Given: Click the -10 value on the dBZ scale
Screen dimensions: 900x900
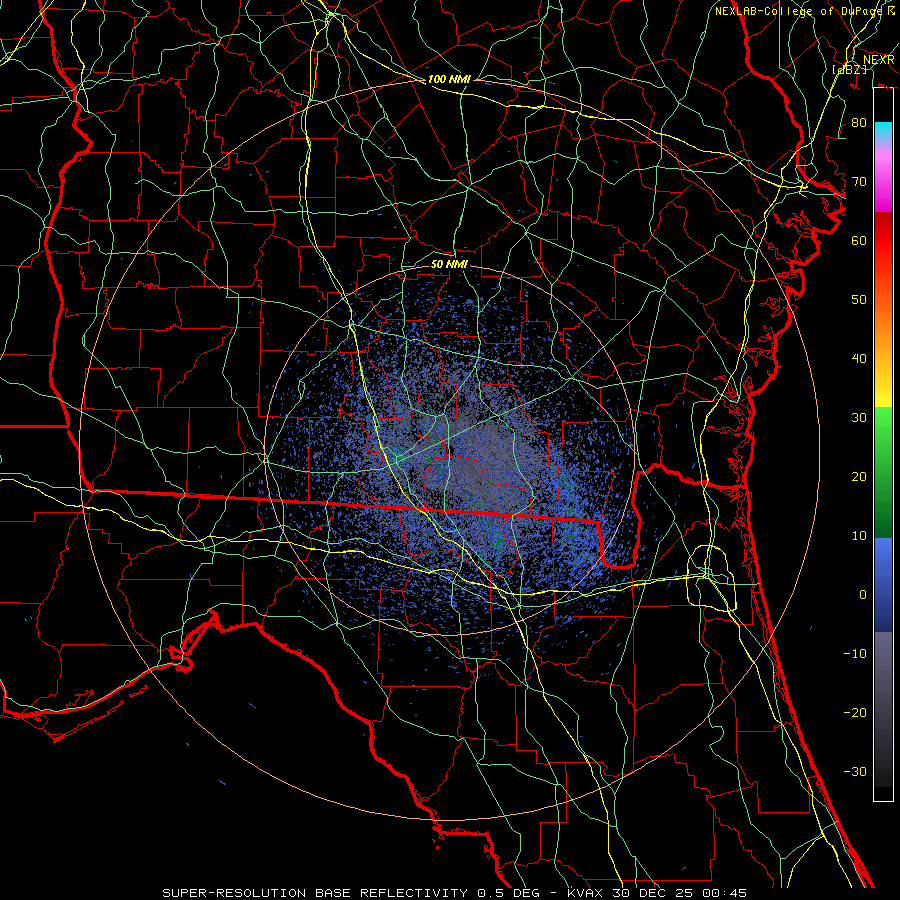Looking at the screenshot, I should tap(855, 654).
